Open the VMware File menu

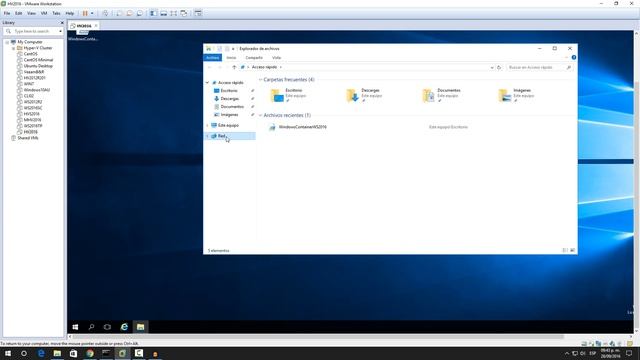click(7, 13)
